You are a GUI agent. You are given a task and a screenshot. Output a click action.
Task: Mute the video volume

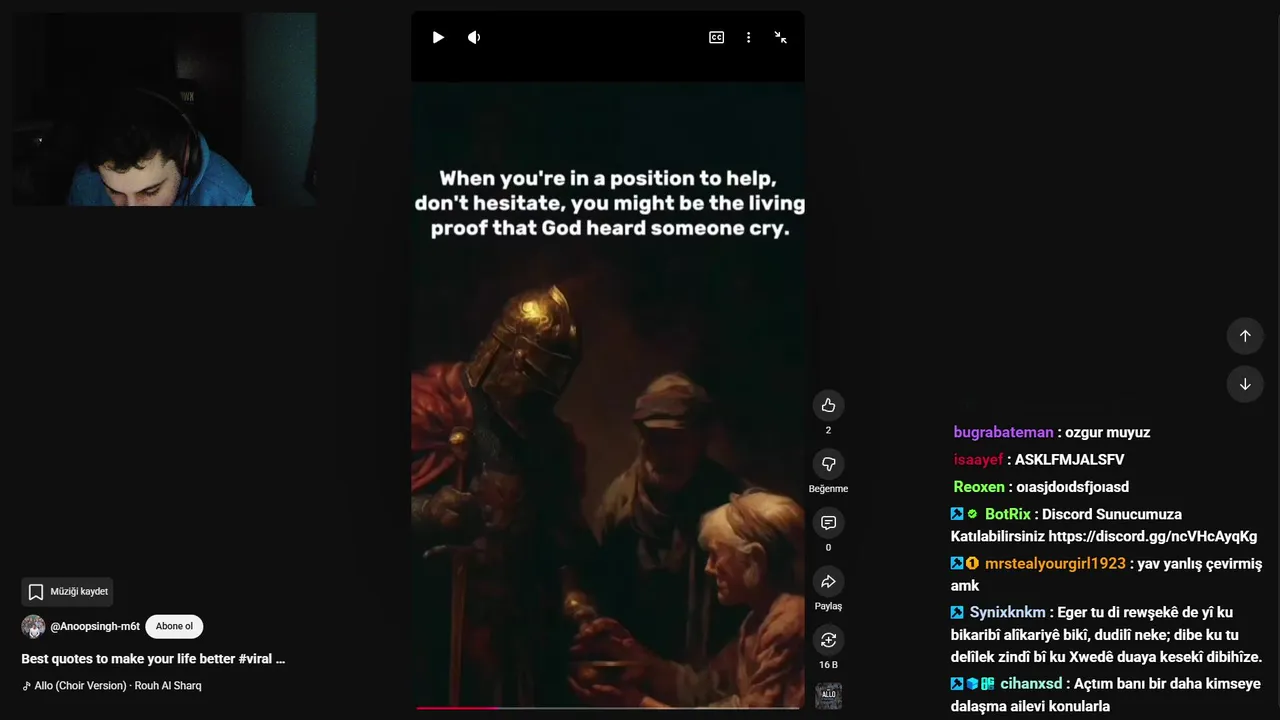(x=474, y=37)
